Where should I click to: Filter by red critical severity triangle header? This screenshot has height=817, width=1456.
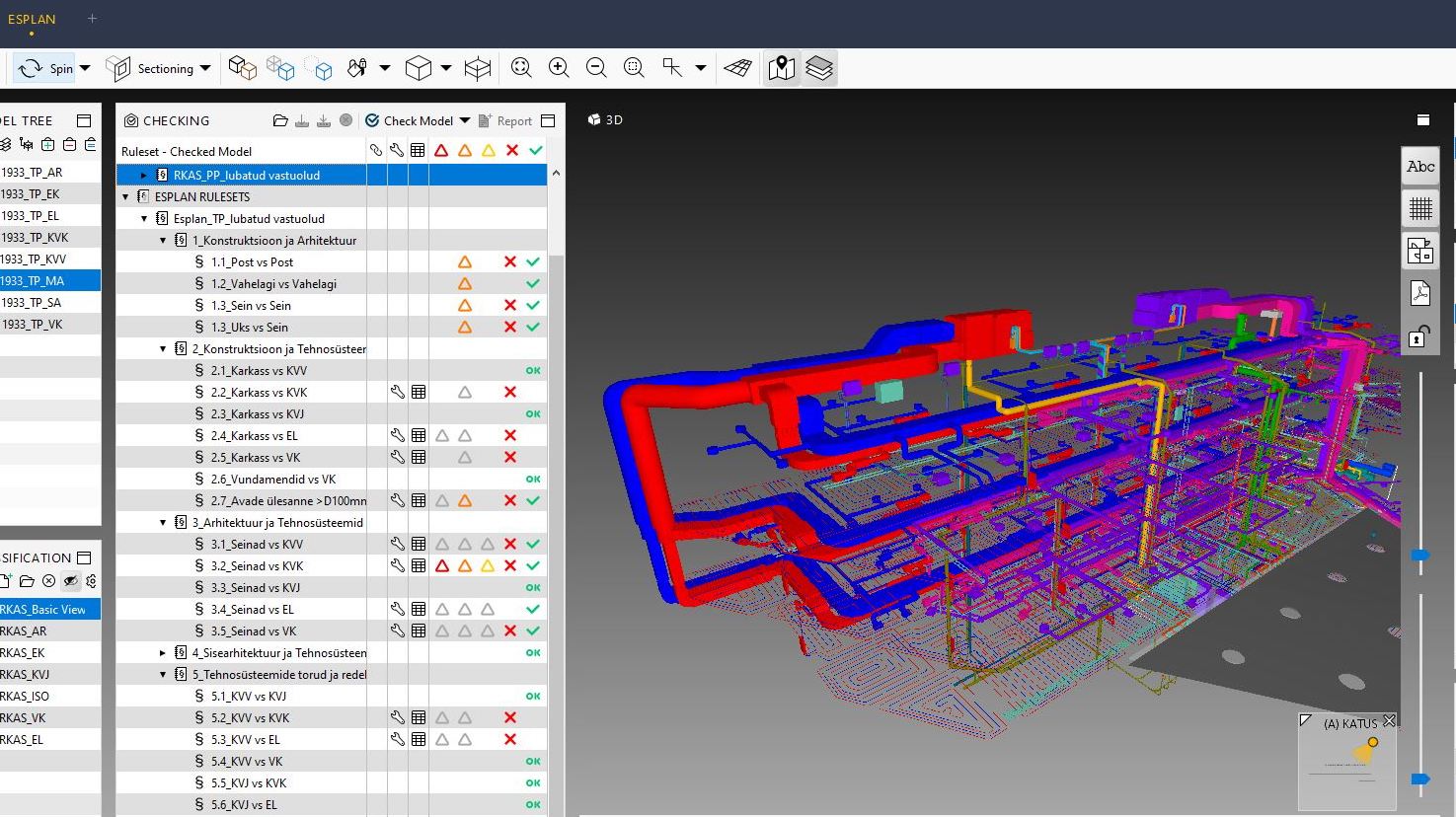pyautogui.click(x=441, y=151)
